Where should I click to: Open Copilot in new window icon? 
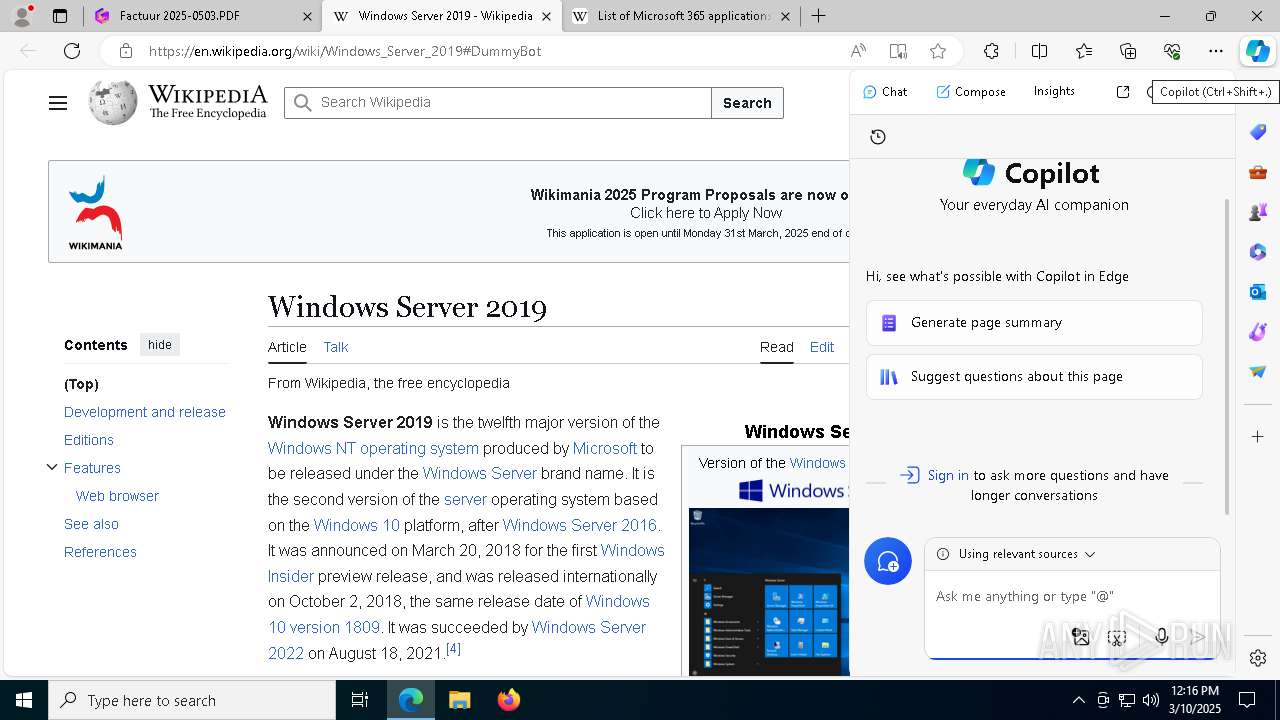1123,91
